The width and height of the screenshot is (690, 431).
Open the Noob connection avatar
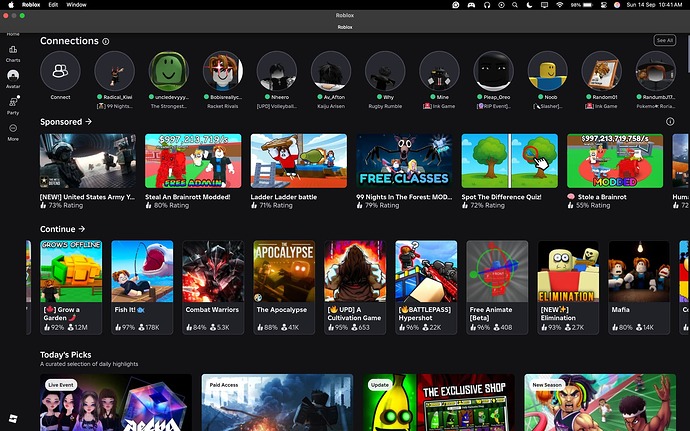(x=547, y=71)
